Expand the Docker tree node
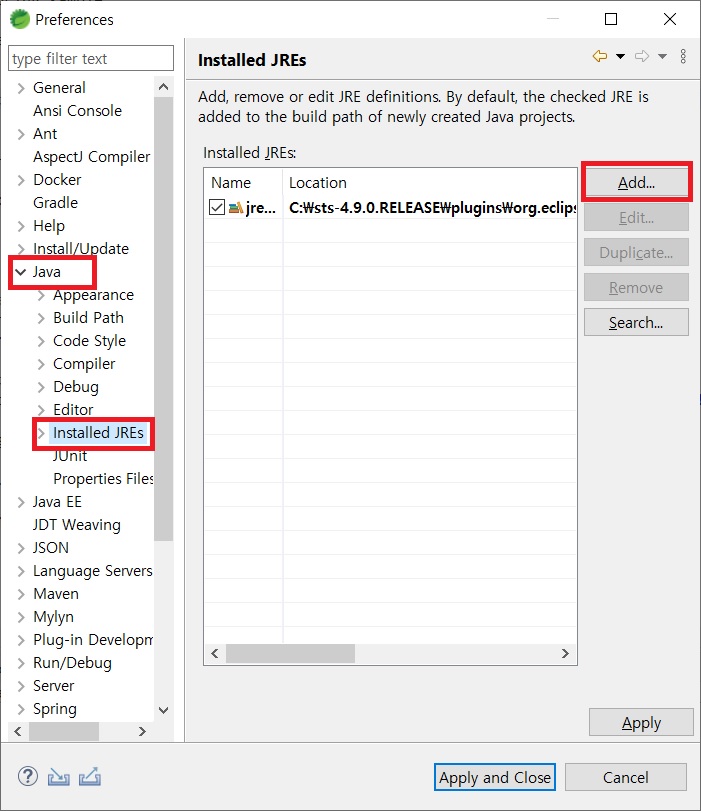 (x=21, y=180)
